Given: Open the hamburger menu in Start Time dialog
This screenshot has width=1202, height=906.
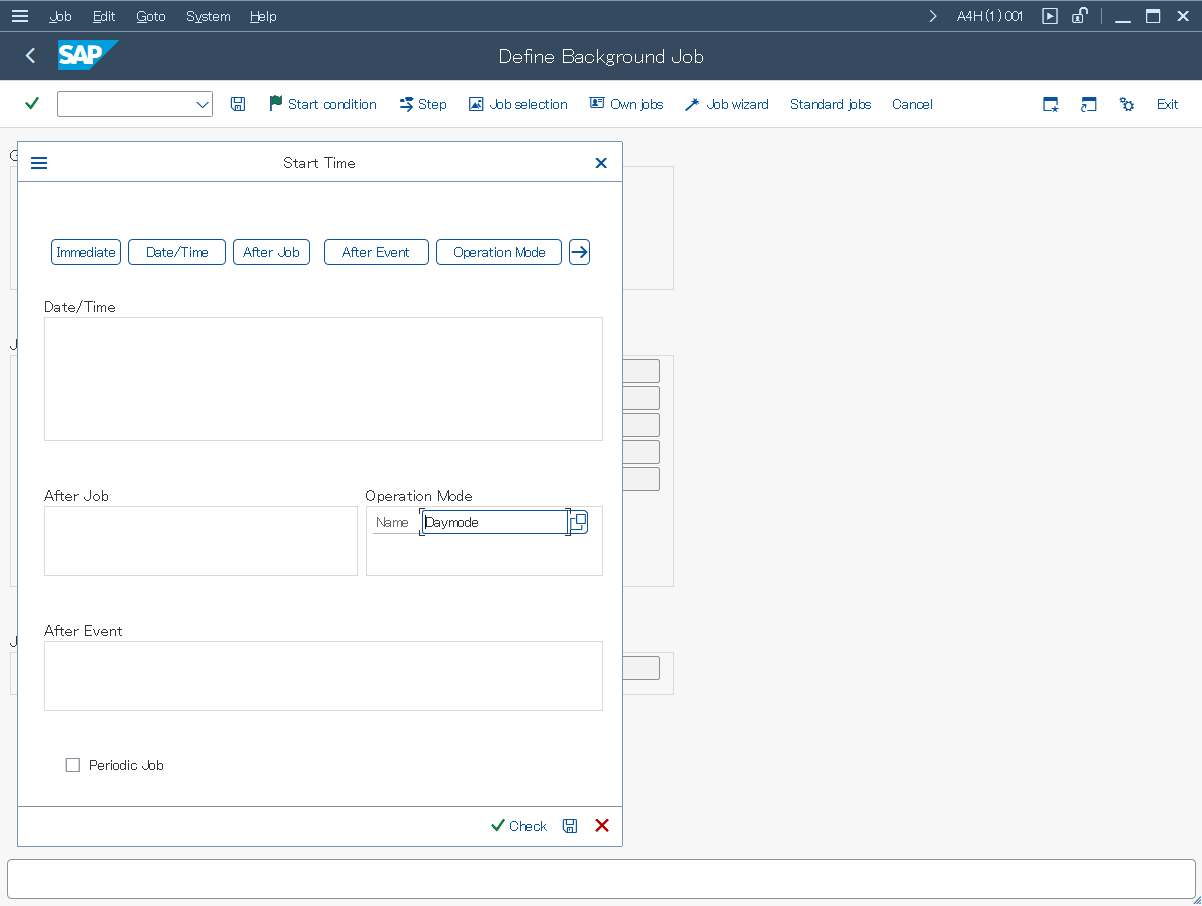Looking at the screenshot, I should click(39, 163).
